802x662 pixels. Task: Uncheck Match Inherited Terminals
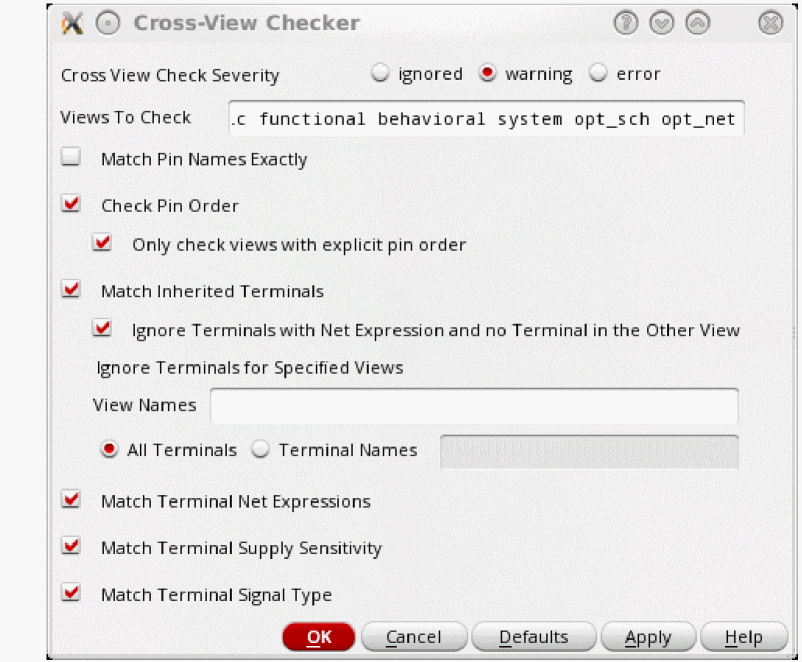pos(71,289)
